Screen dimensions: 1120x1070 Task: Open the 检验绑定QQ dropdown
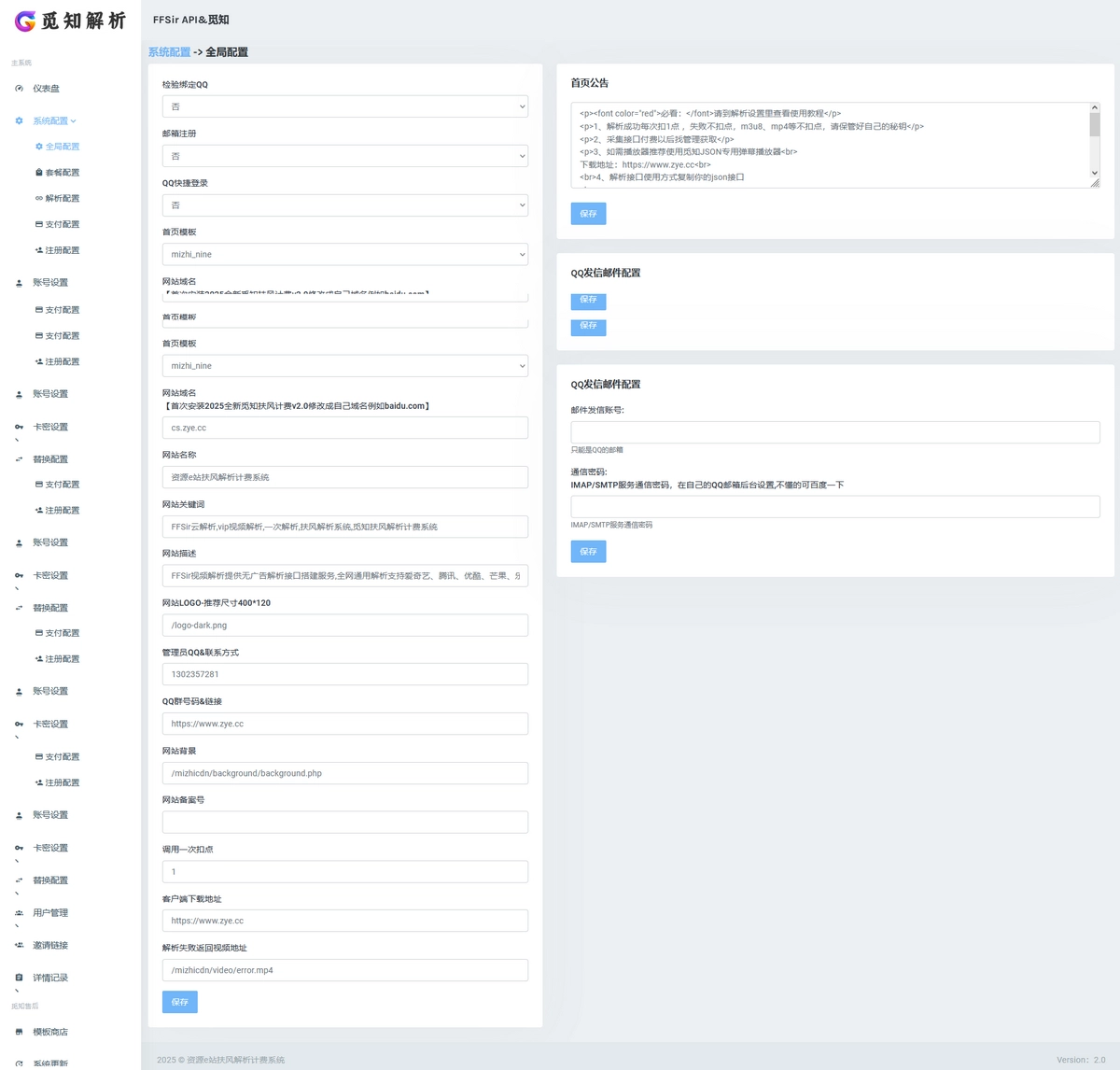tap(344, 107)
